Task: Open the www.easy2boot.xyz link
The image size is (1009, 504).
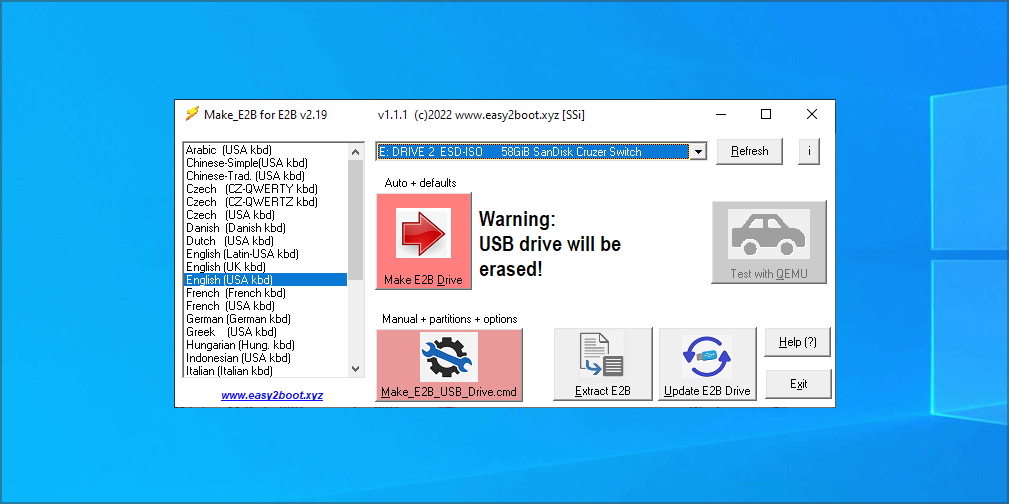Action: click(x=272, y=395)
